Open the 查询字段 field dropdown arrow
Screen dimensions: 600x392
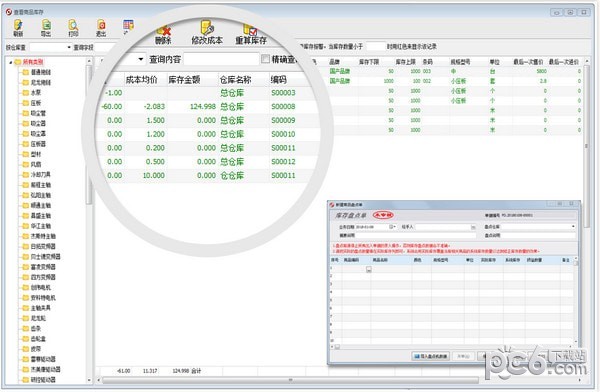pyautogui.click(x=141, y=59)
